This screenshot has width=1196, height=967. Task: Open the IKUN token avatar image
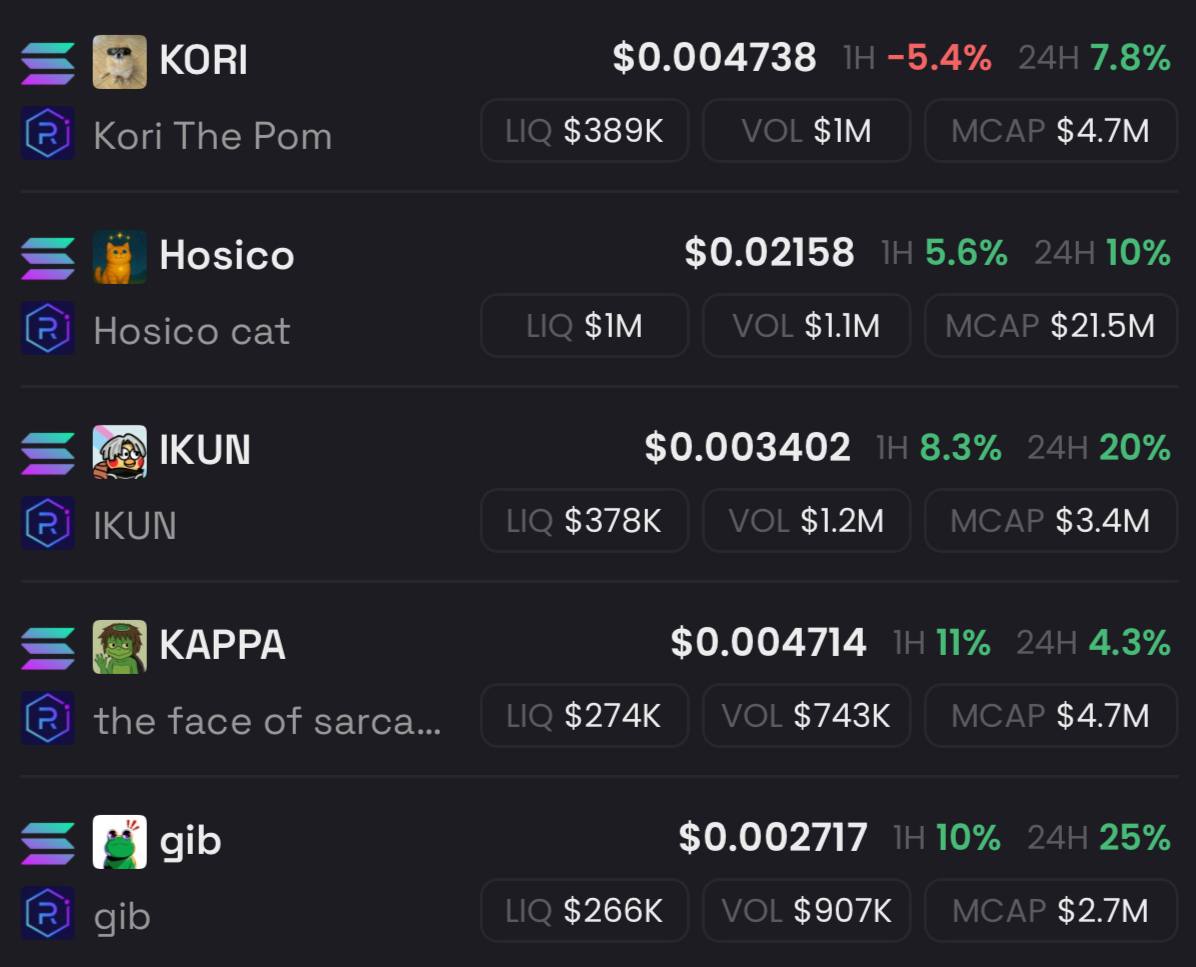click(120, 452)
